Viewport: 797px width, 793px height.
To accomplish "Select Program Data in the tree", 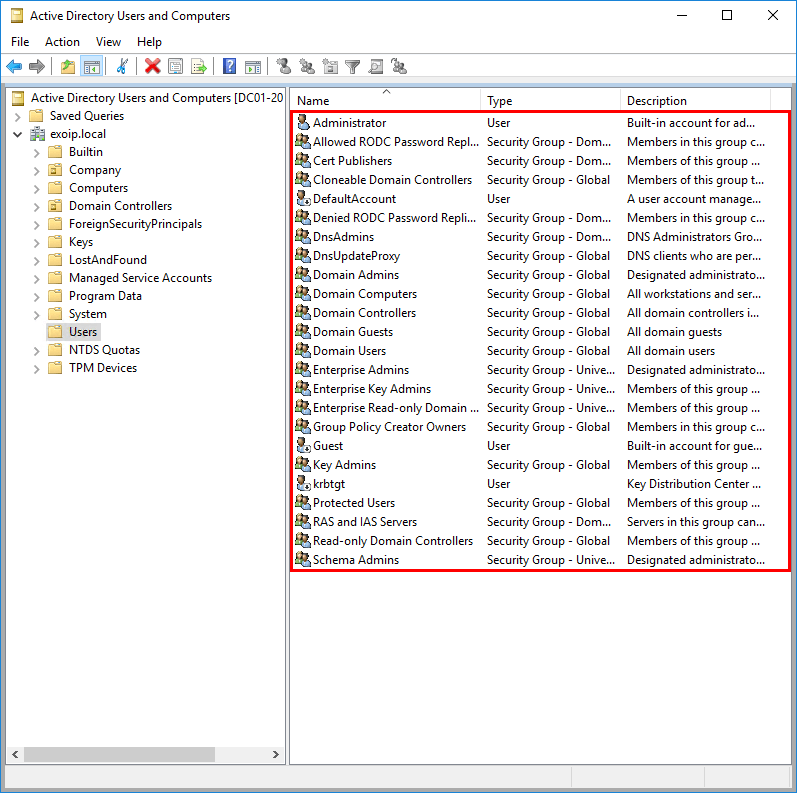I will 105,296.
